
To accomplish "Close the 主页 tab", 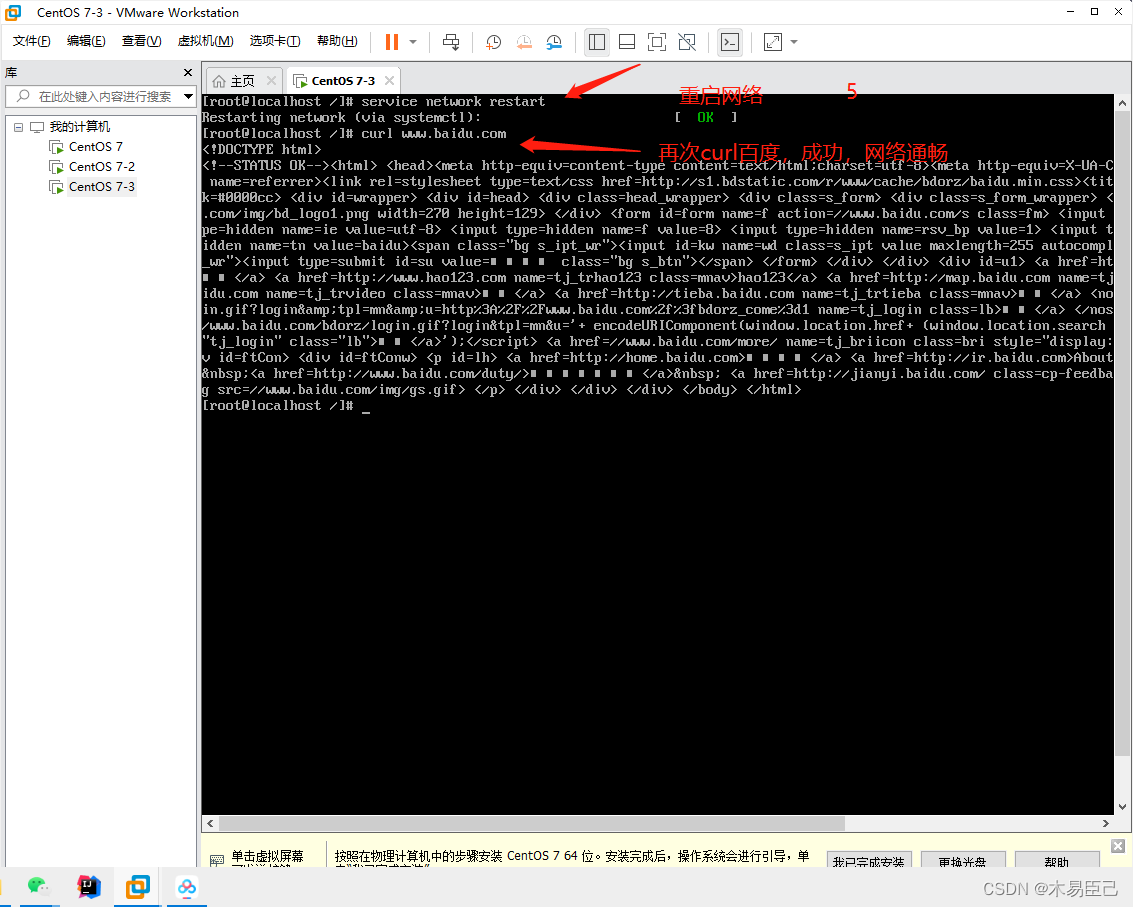I will tap(272, 80).
